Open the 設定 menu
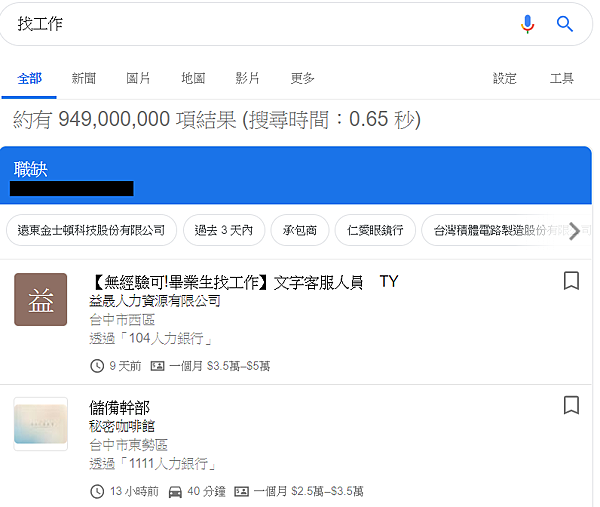Screen dimensions: 600x507 (x=504, y=78)
